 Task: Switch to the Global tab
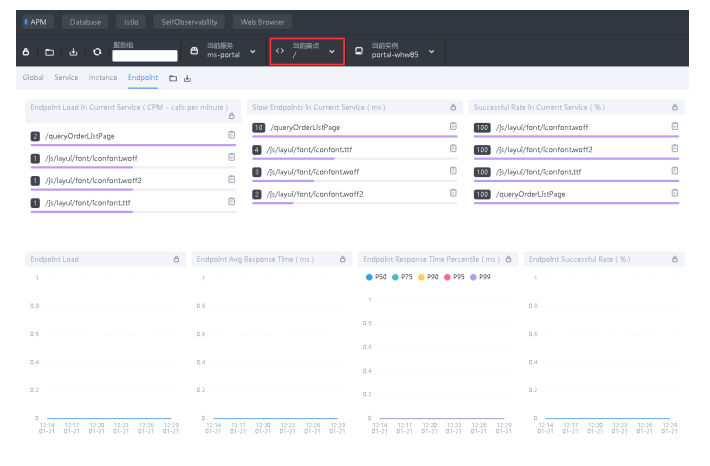coord(33,78)
